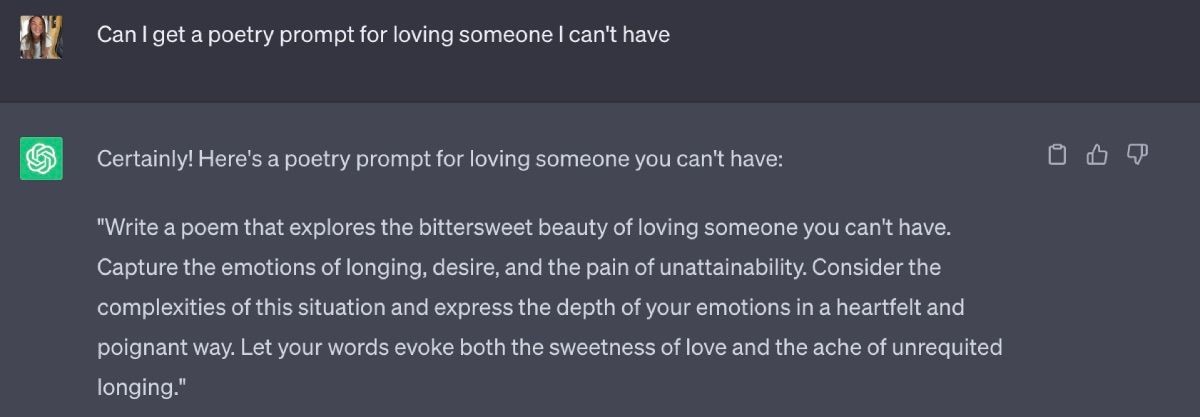This screenshot has width=1200, height=417.
Task: Click the final word "longing." ending the quote
Action: [x=142, y=386]
